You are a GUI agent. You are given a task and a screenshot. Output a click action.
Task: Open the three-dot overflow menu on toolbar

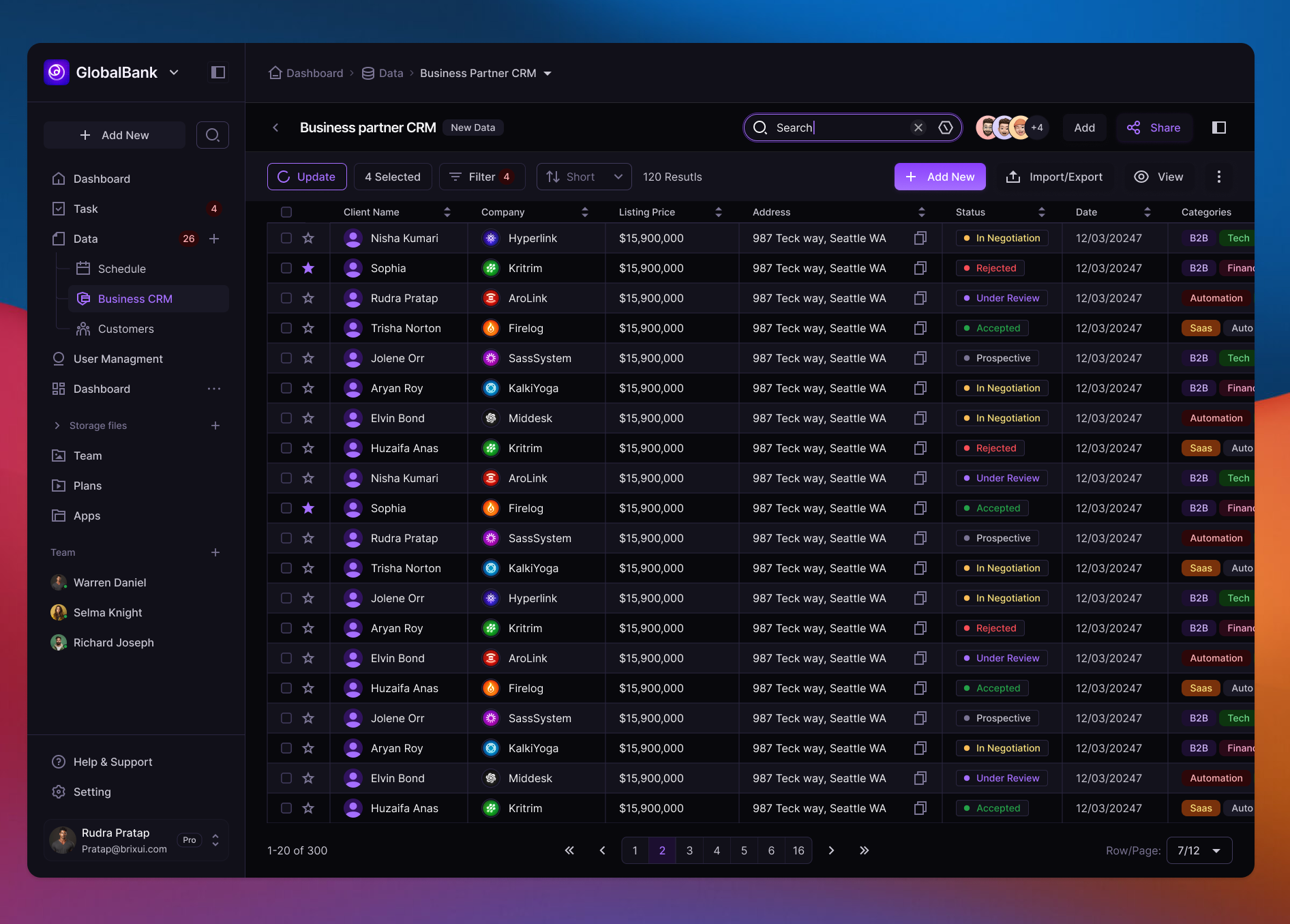(x=1219, y=177)
